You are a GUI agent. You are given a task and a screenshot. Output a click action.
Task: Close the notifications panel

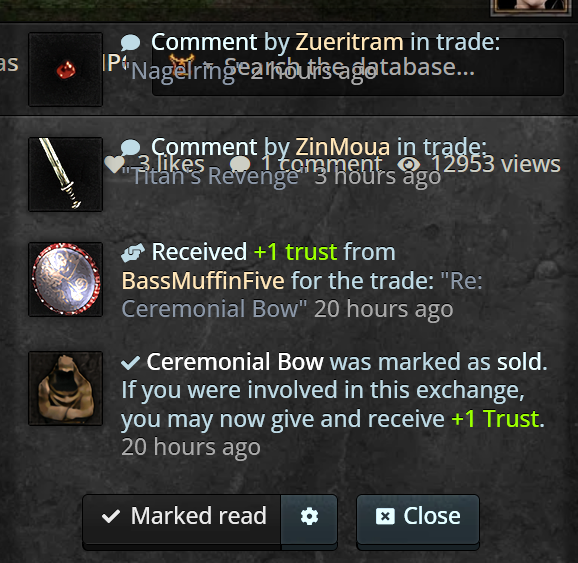click(x=418, y=516)
